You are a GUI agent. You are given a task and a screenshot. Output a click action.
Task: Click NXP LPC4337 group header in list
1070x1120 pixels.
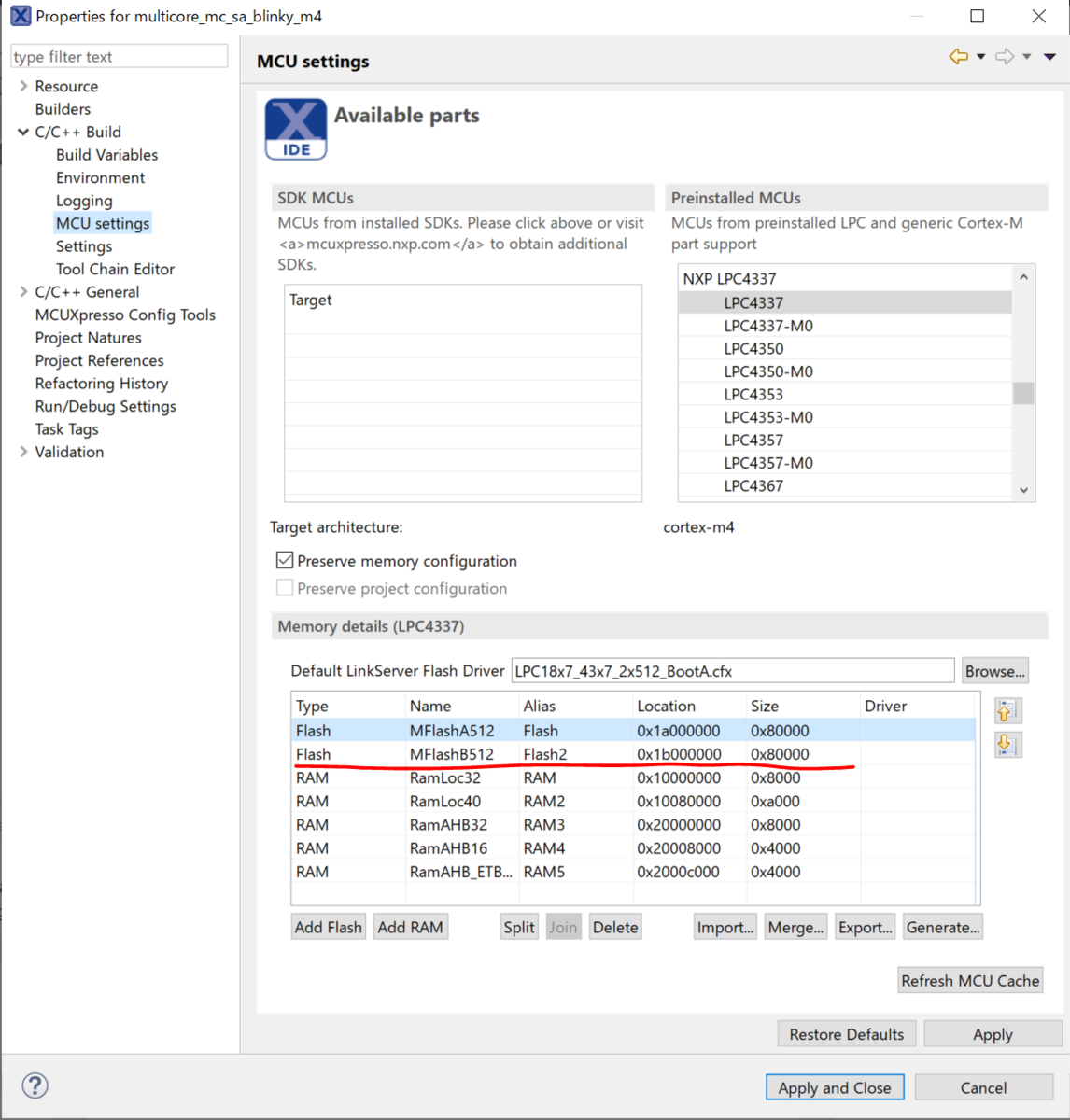(x=845, y=278)
